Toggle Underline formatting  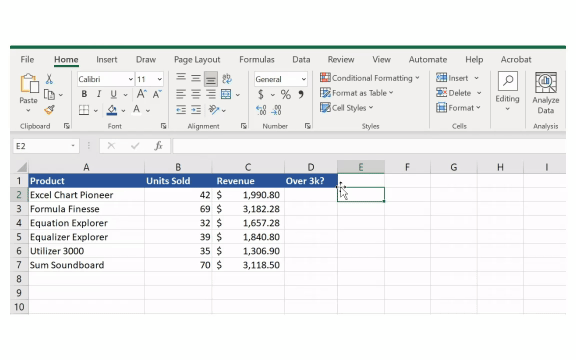click(114, 94)
